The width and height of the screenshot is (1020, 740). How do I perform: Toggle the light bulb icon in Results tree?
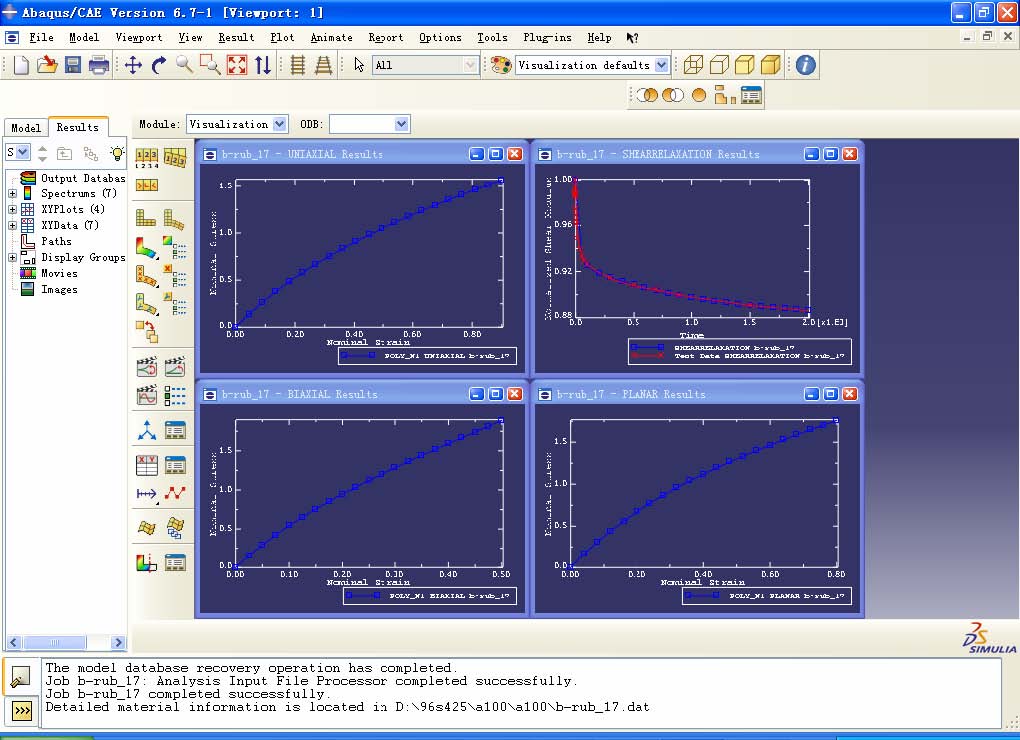click(117, 153)
